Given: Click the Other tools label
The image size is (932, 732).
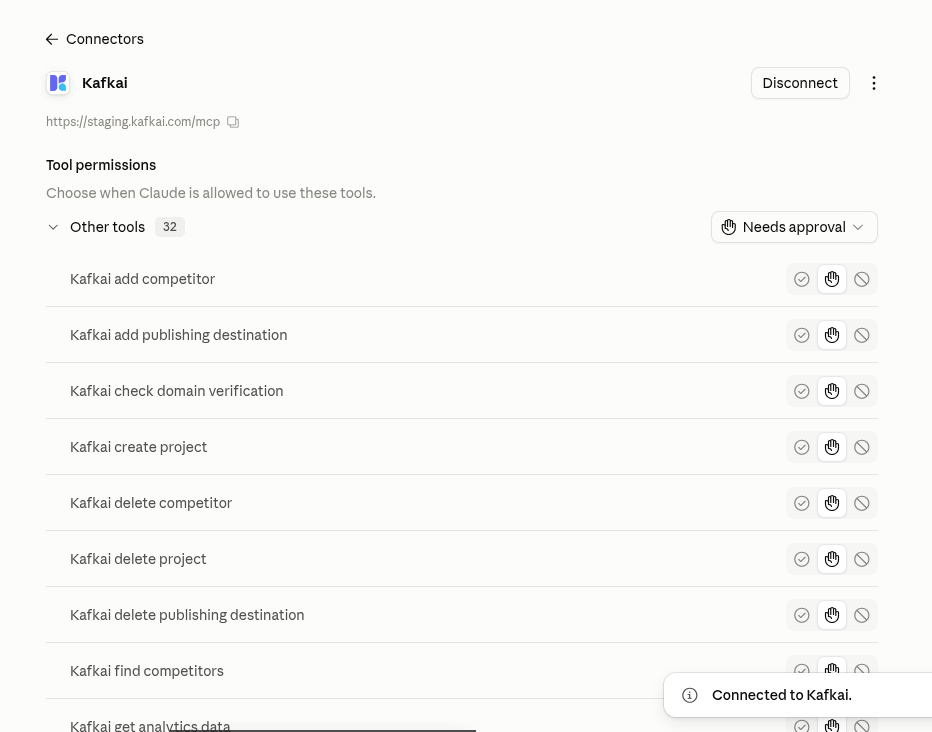Looking at the screenshot, I should [x=108, y=227].
